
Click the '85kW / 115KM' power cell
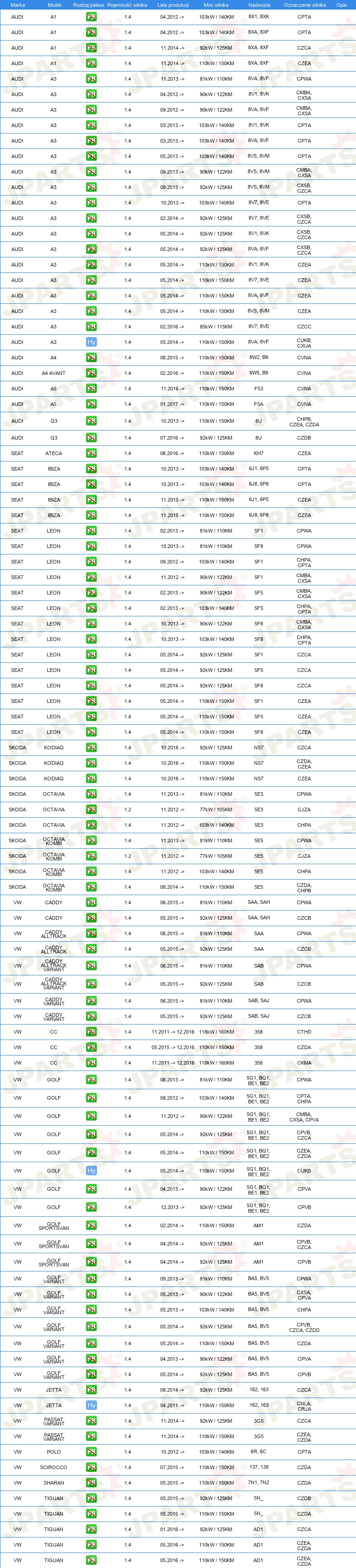coord(216,327)
